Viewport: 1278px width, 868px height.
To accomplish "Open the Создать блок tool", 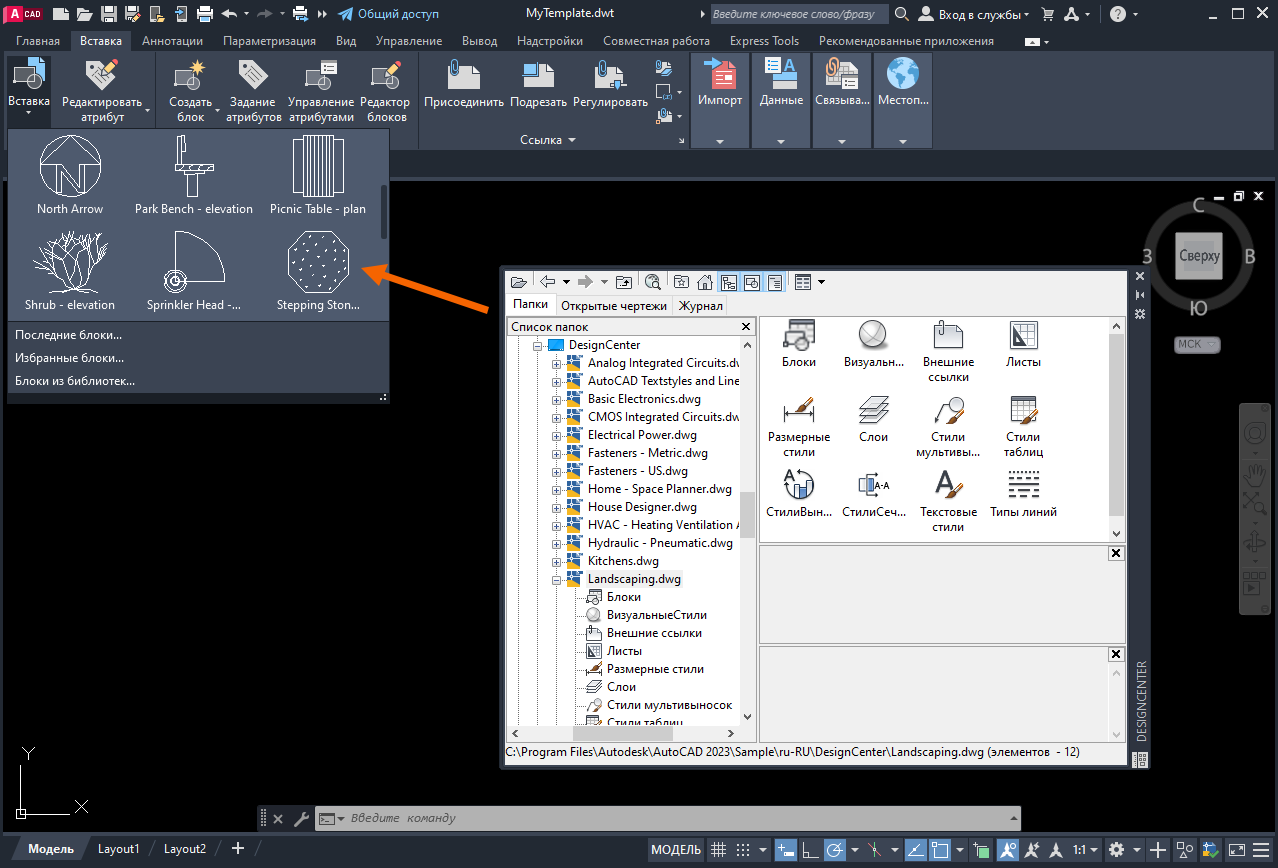I will click(x=190, y=90).
